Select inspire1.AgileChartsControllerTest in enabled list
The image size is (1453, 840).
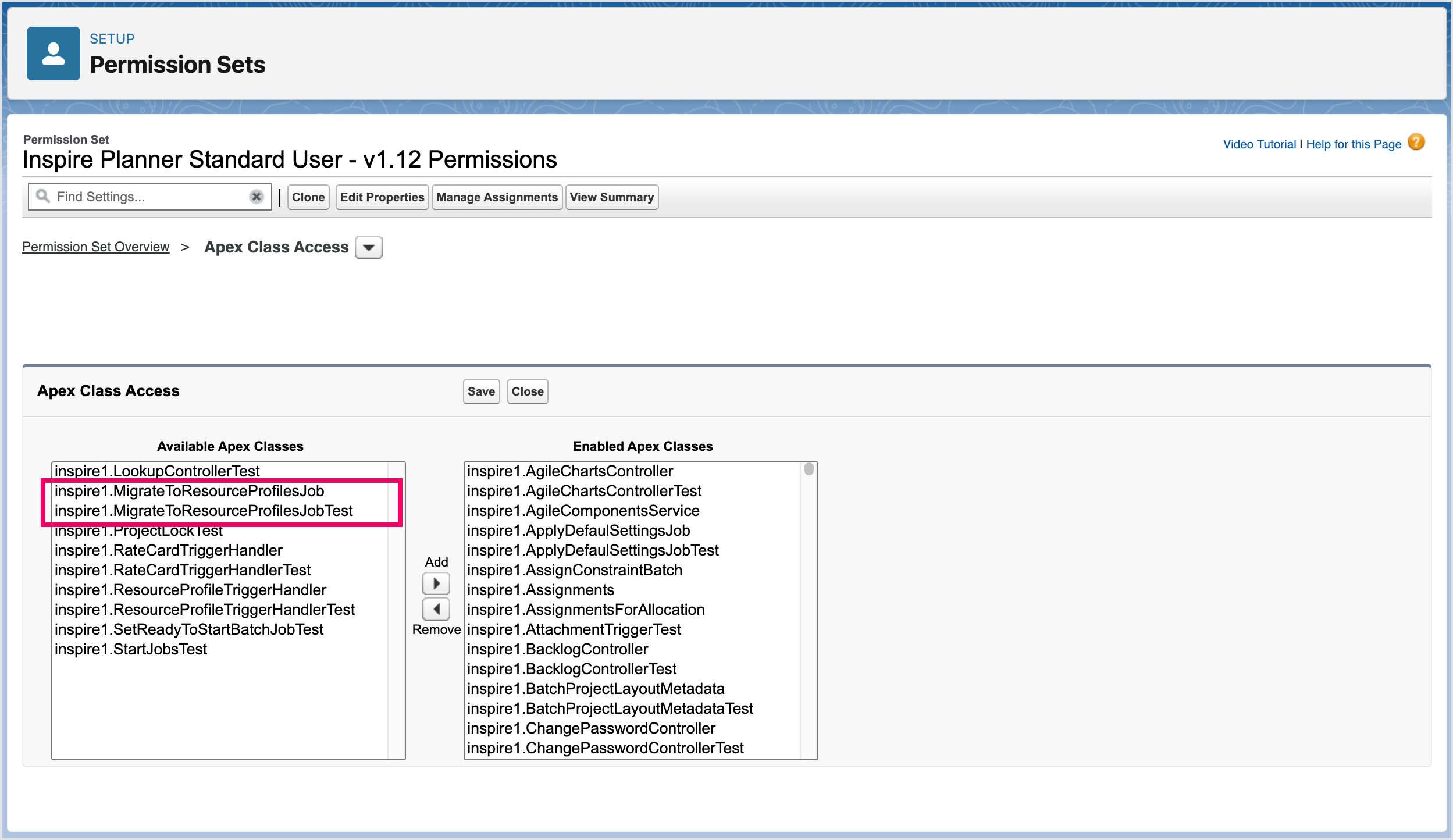[x=633, y=491]
